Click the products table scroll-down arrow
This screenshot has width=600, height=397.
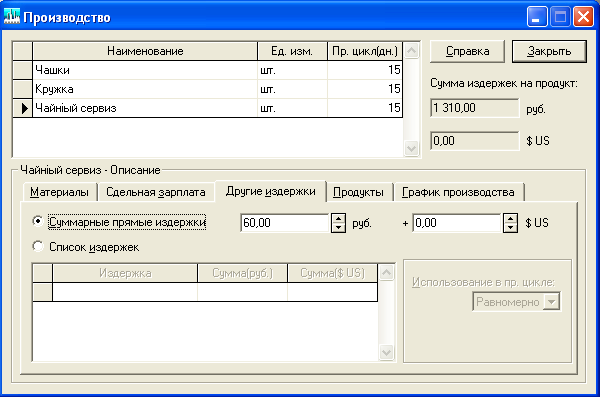tap(411, 148)
